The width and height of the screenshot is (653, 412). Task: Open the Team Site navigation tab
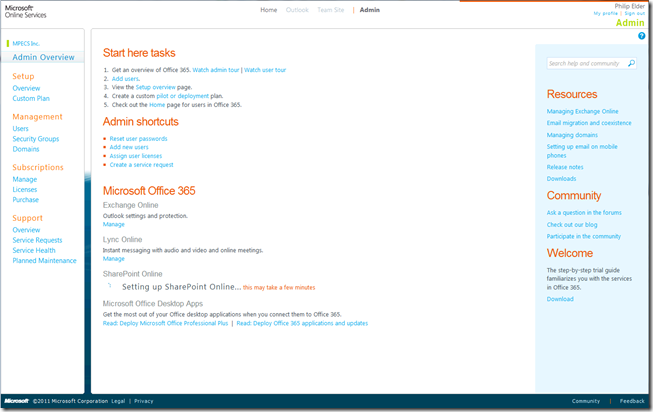[331, 10]
